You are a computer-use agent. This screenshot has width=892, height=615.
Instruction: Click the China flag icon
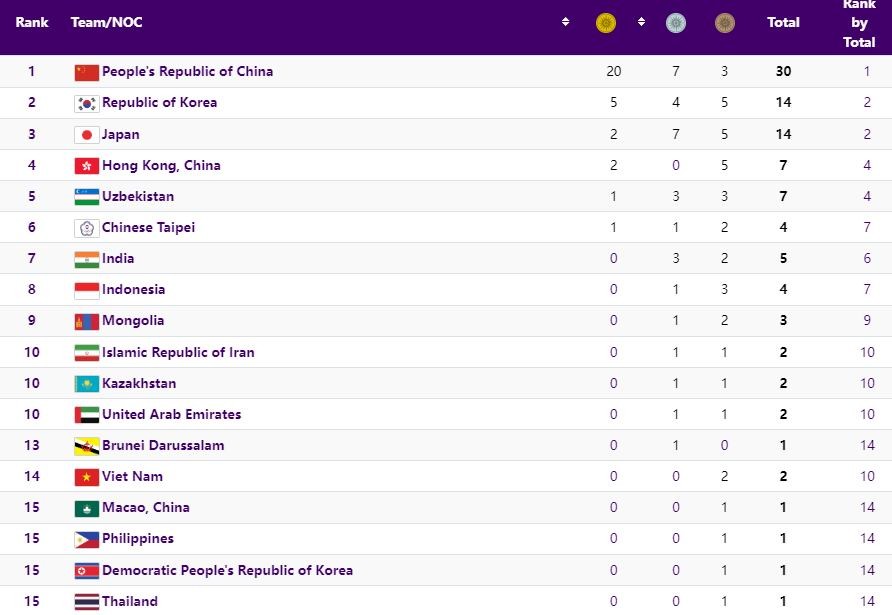[x=85, y=71]
